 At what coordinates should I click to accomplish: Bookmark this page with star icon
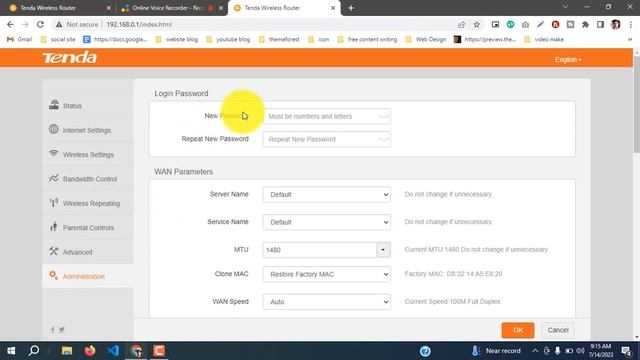pos(476,24)
